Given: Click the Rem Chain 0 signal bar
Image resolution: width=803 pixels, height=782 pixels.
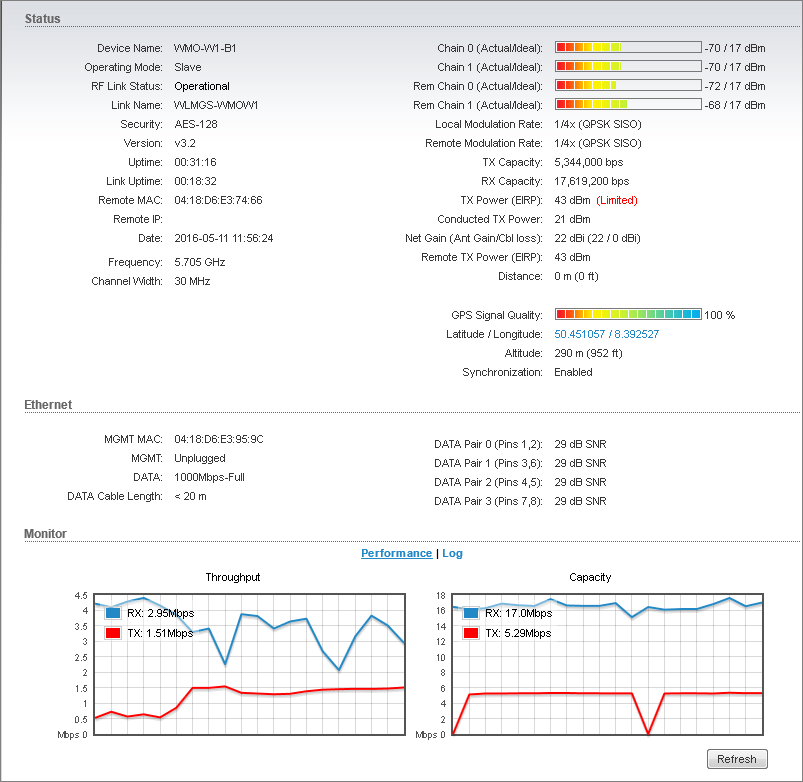Looking at the screenshot, I should pos(628,85).
